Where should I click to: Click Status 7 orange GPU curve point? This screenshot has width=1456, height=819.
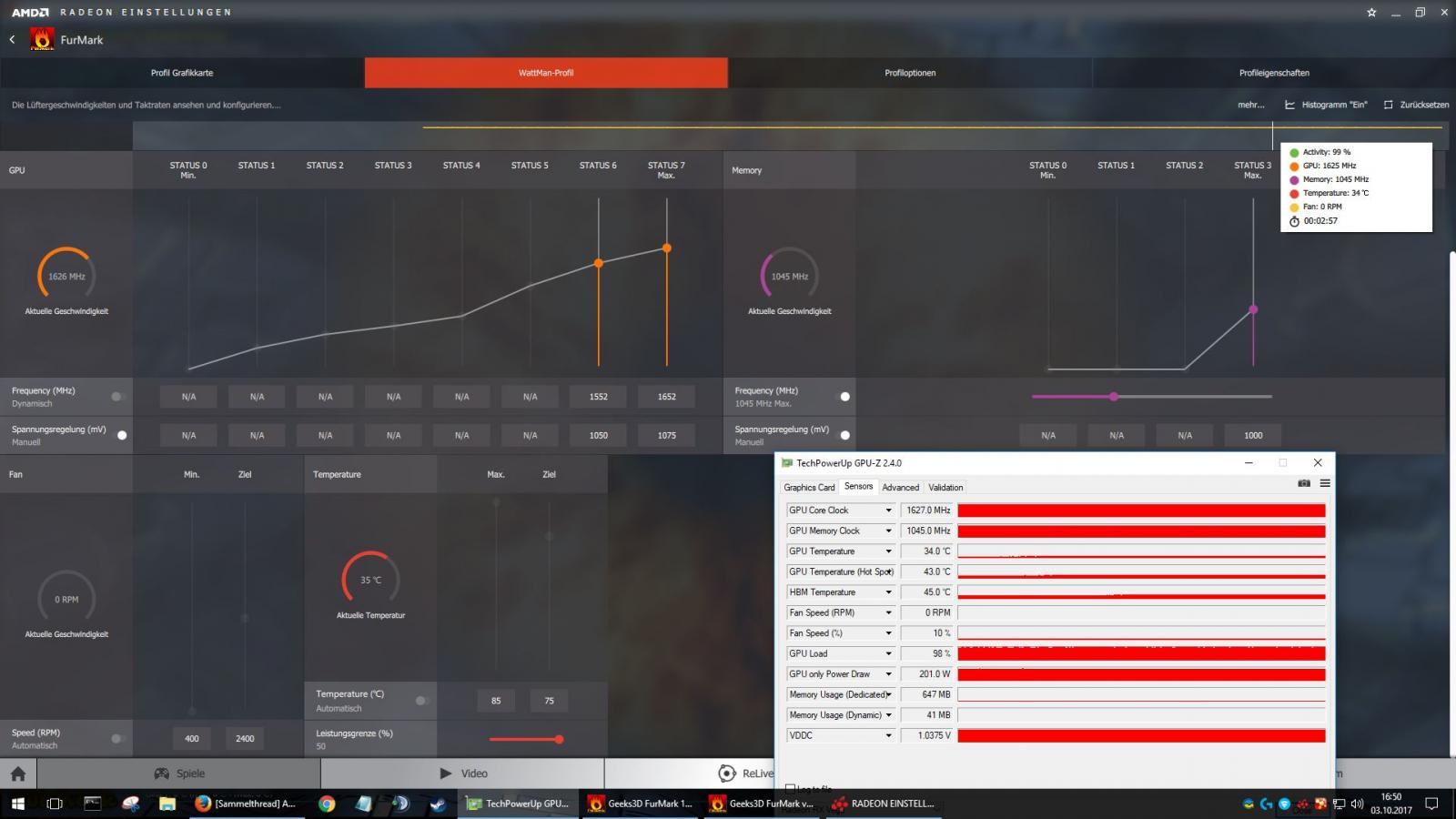(667, 248)
